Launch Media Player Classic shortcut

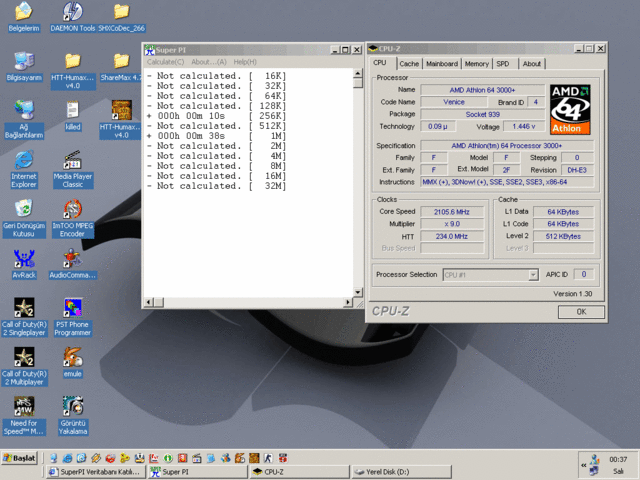click(x=73, y=169)
